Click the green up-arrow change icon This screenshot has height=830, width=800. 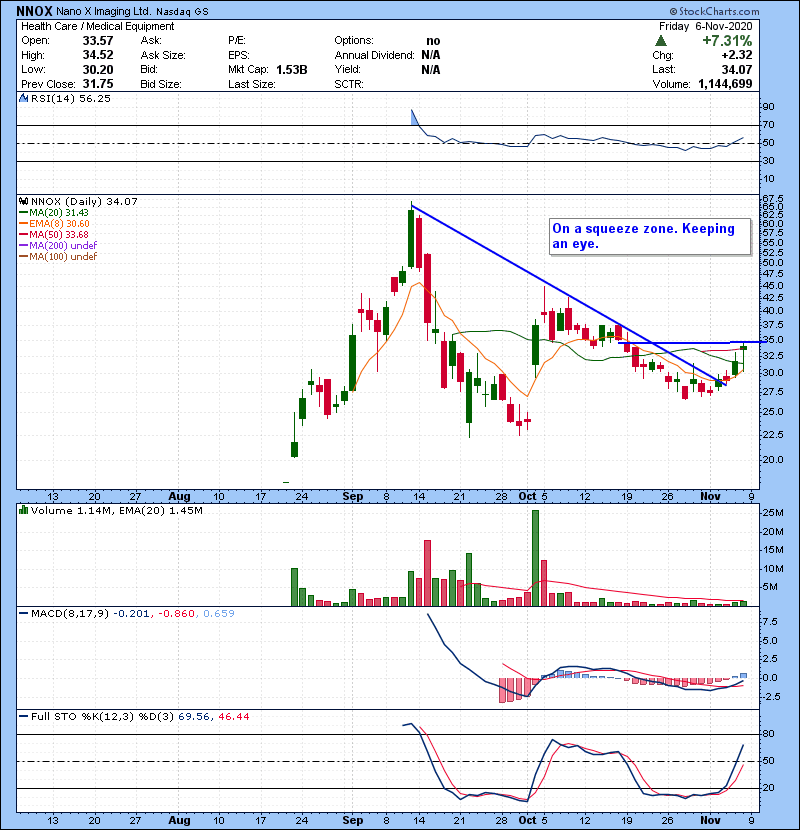pos(660,41)
